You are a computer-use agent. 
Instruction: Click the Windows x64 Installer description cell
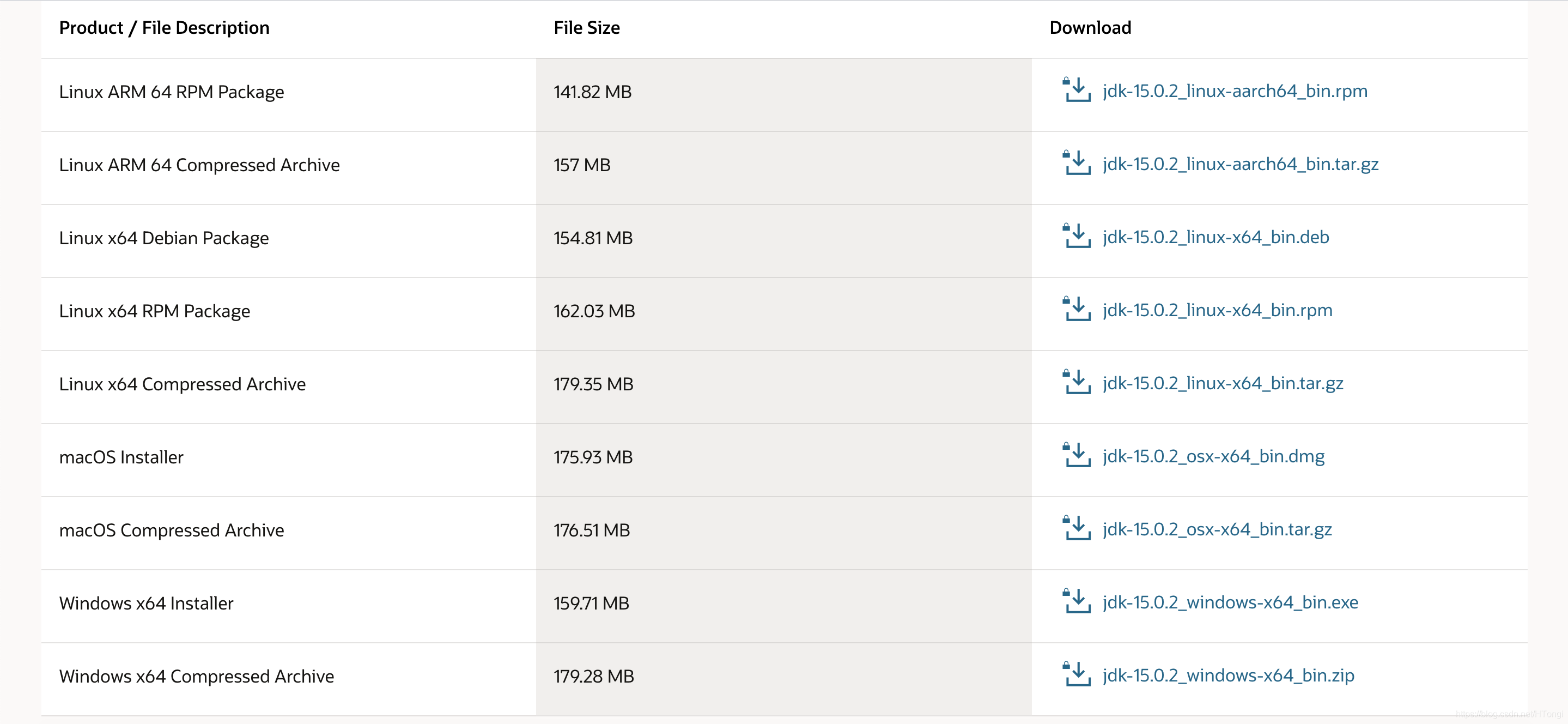[x=146, y=604]
